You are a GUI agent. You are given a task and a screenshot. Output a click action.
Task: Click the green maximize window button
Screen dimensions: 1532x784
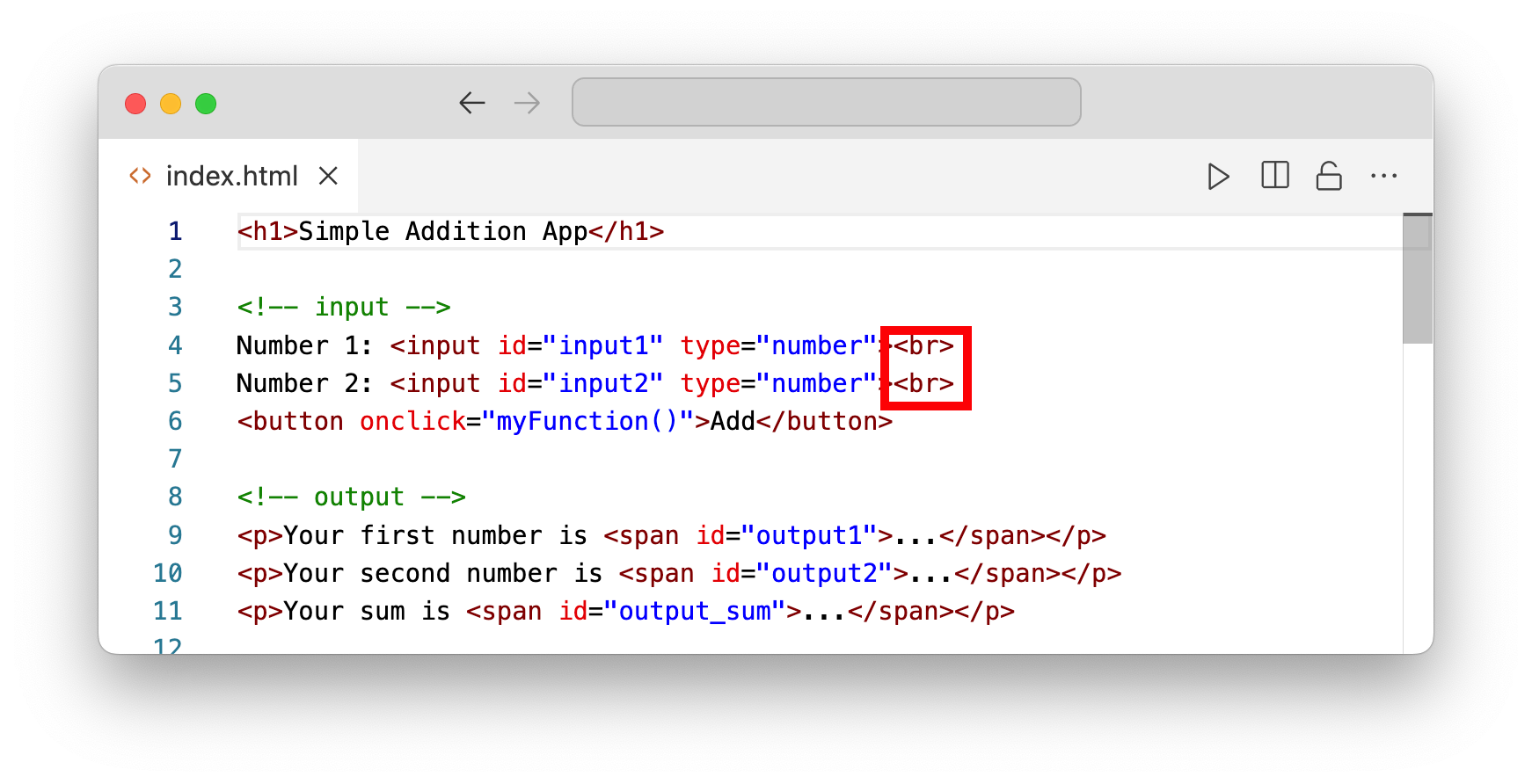206,104
